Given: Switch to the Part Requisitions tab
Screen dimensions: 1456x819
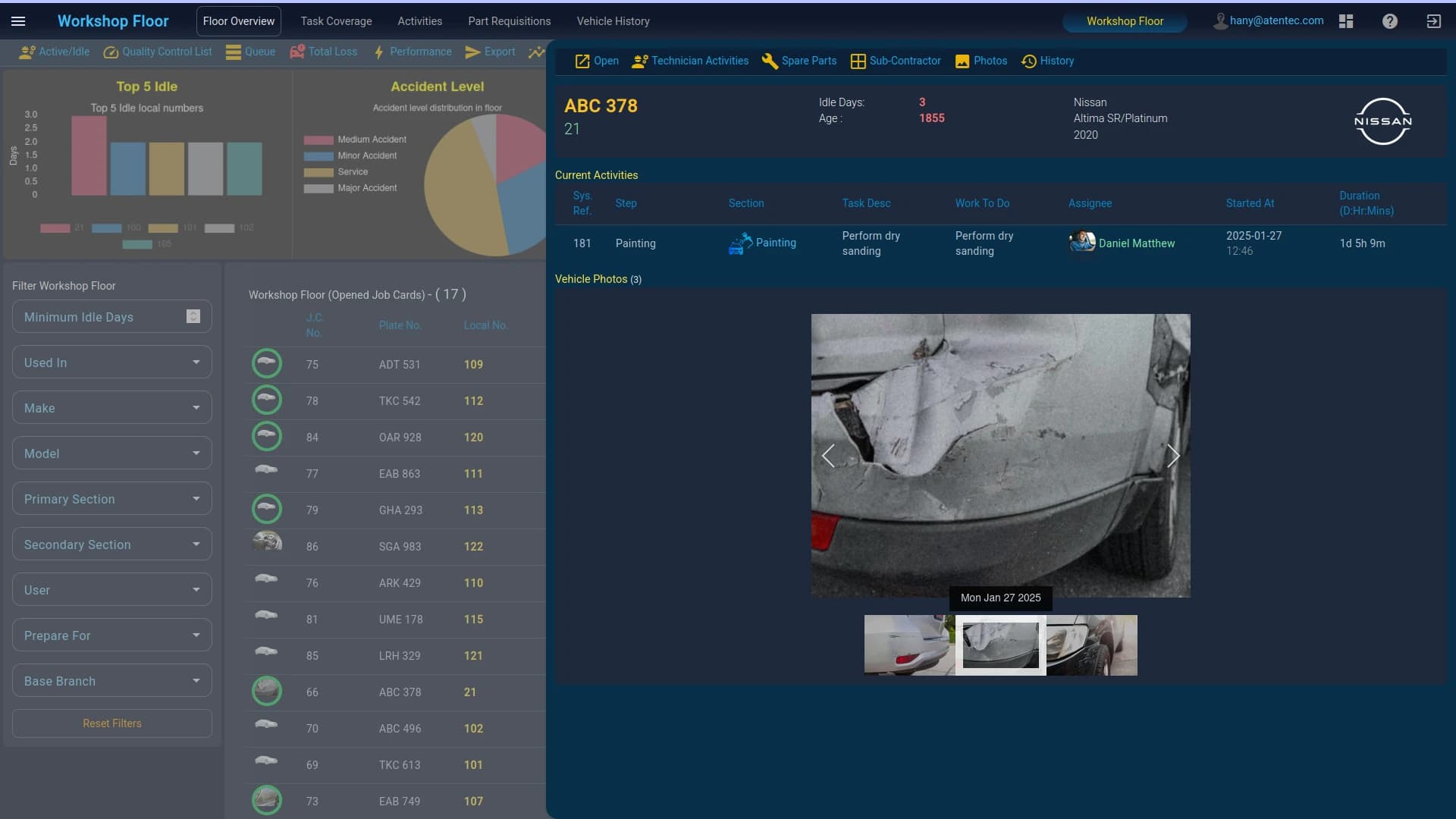Looking at the screenshot, I should pos(509,21).
